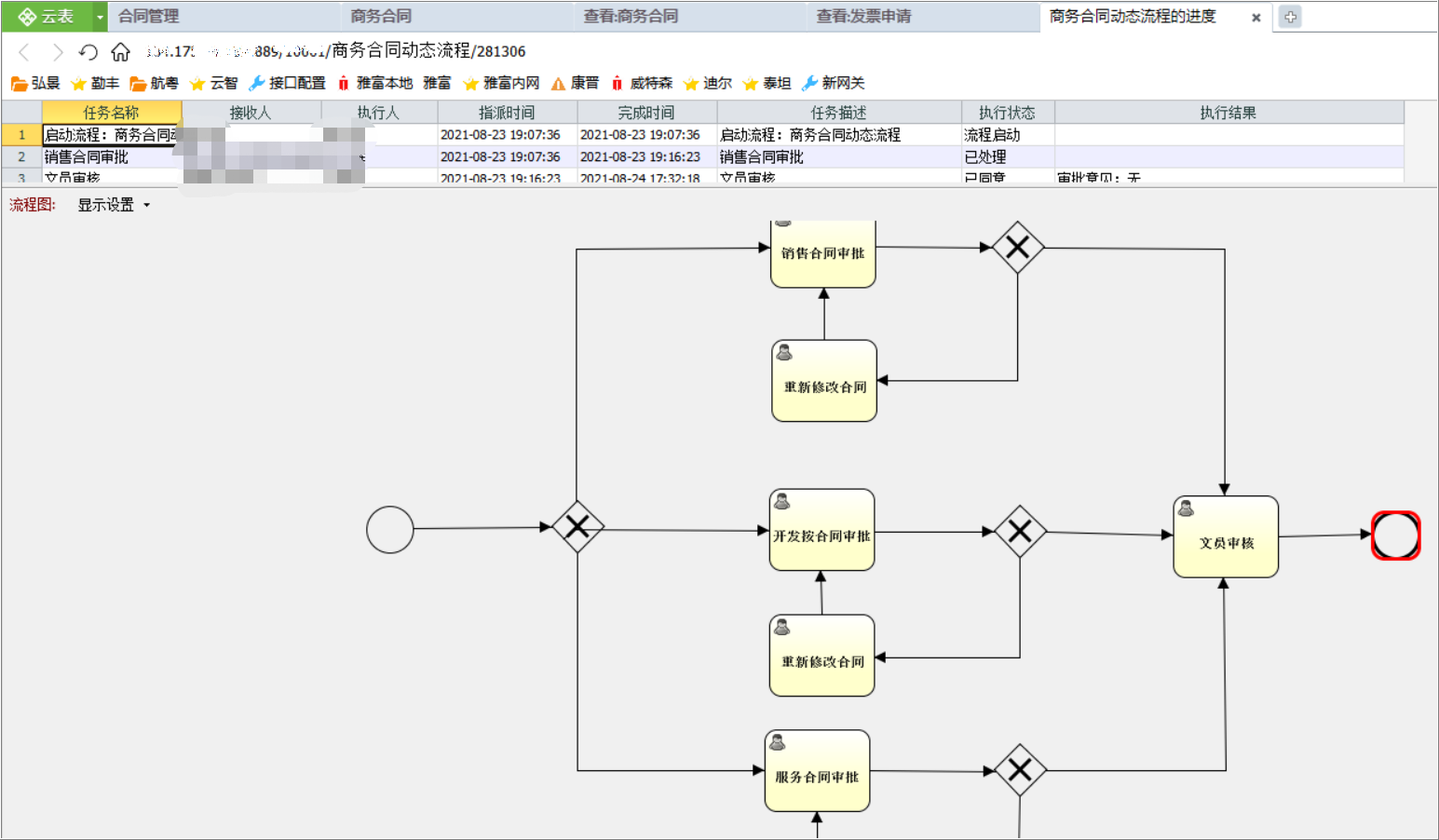Image resolution: width=1439 pixels, height=840 pixels.
Task: Go to the home page icon
Action: click(120, 52)
